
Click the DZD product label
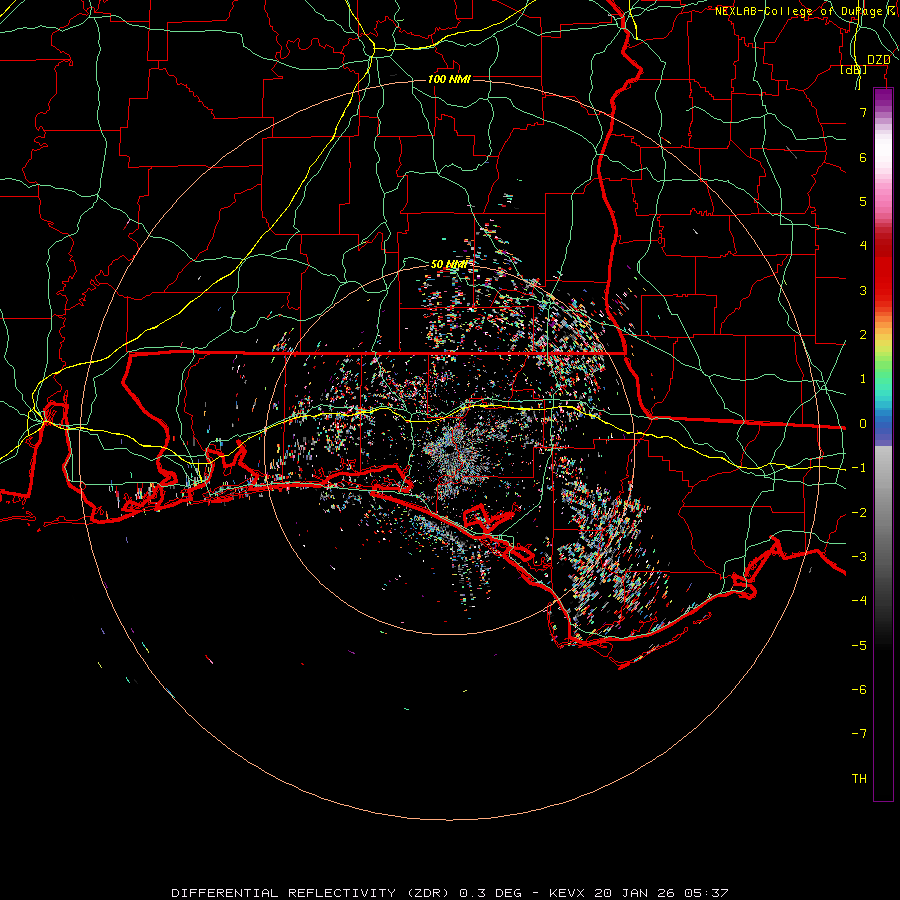coord(878,60)
